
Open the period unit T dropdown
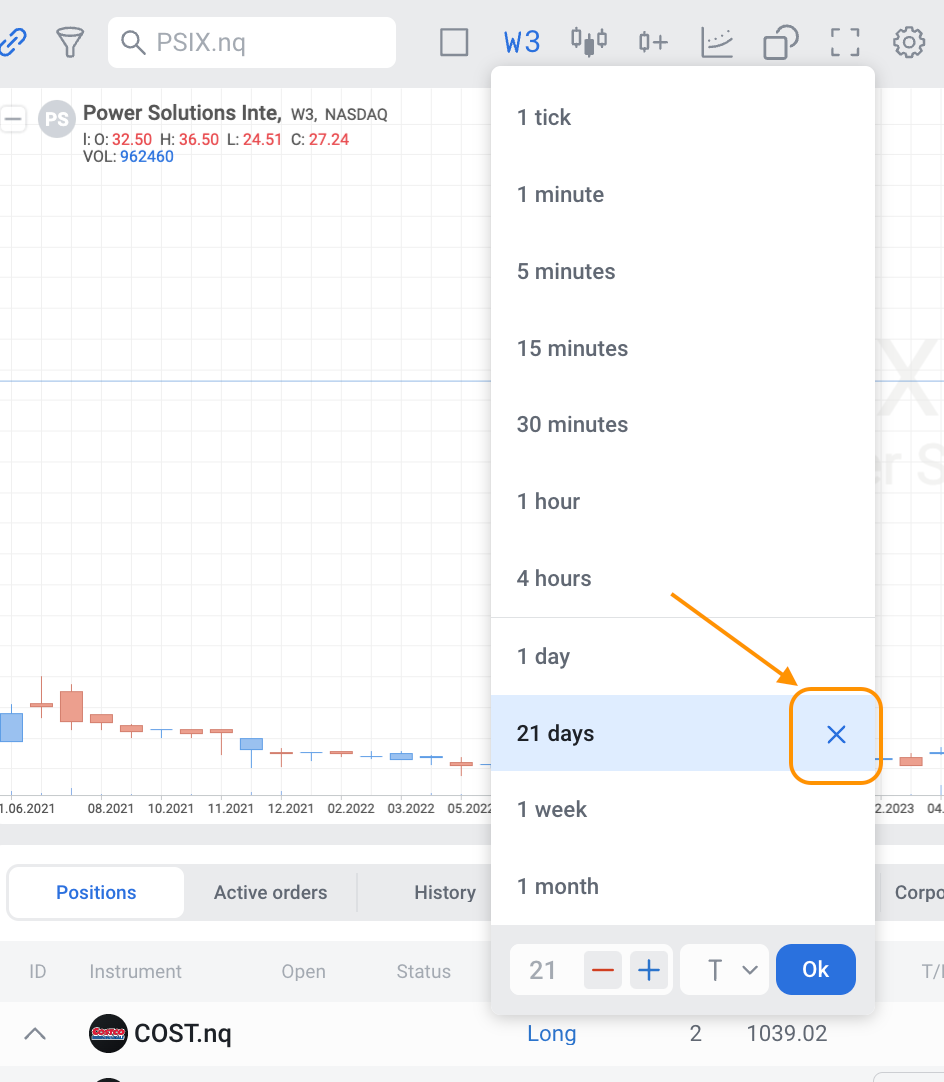(724, 969)
